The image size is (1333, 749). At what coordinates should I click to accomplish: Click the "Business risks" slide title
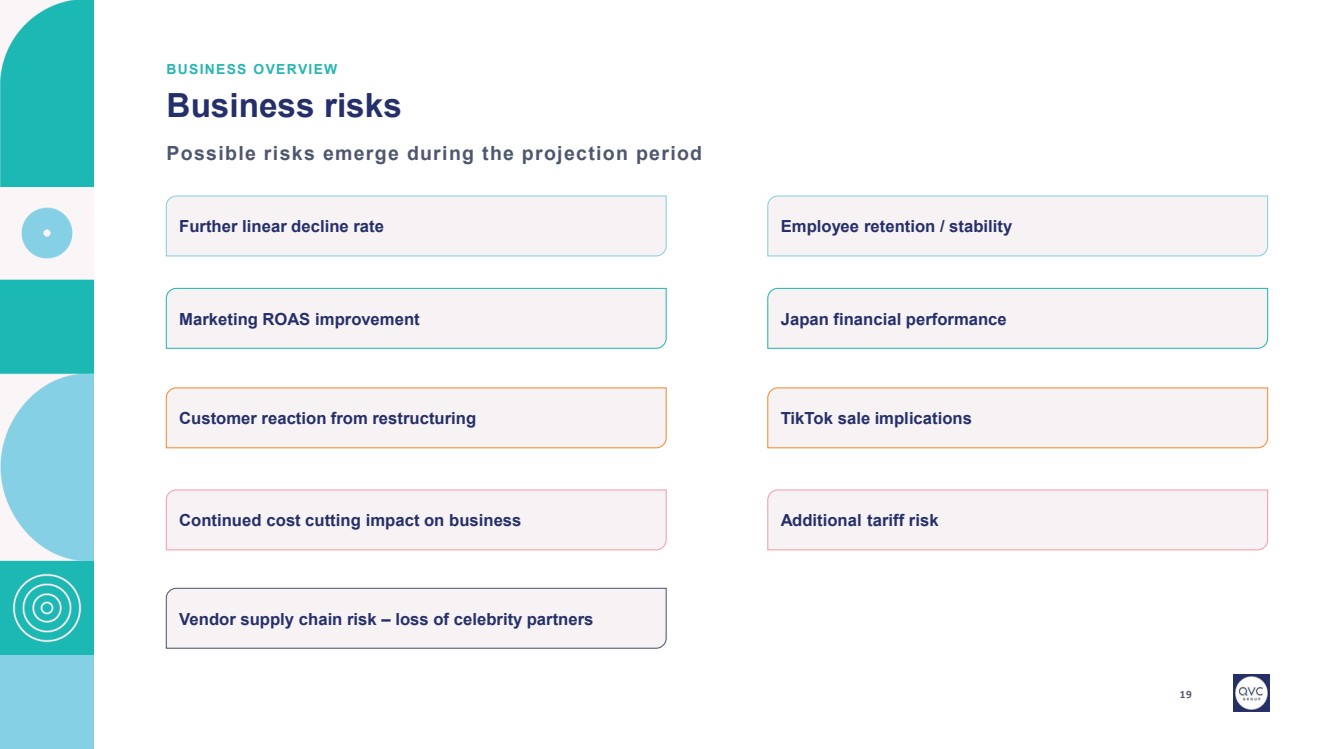(284, 106)
